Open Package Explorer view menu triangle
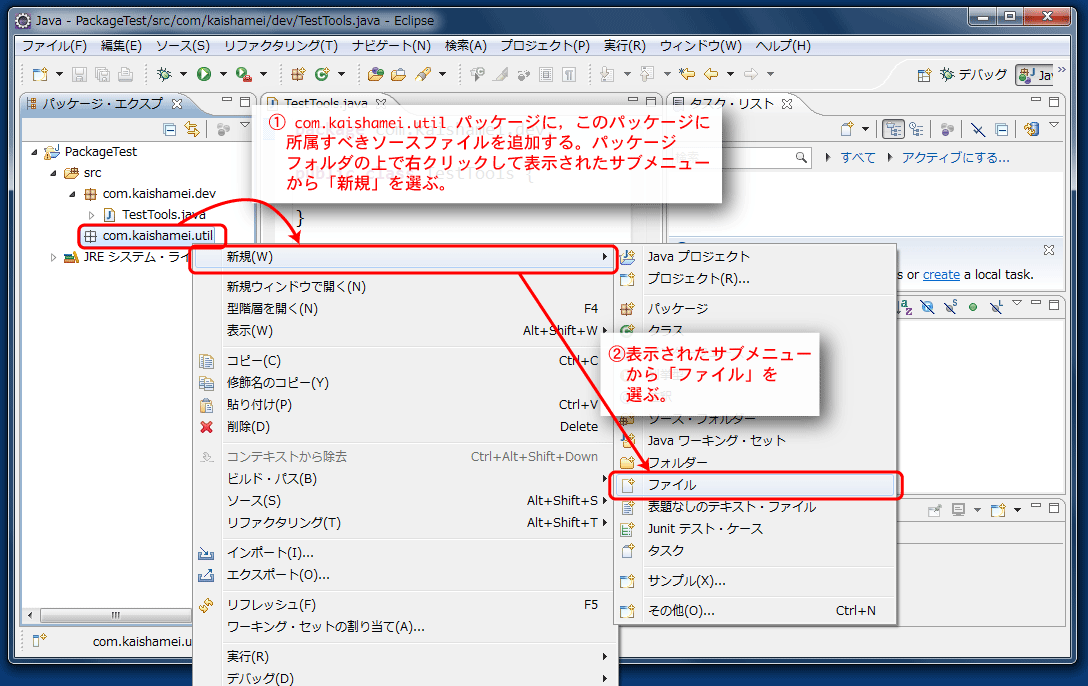 click(244, 126)
